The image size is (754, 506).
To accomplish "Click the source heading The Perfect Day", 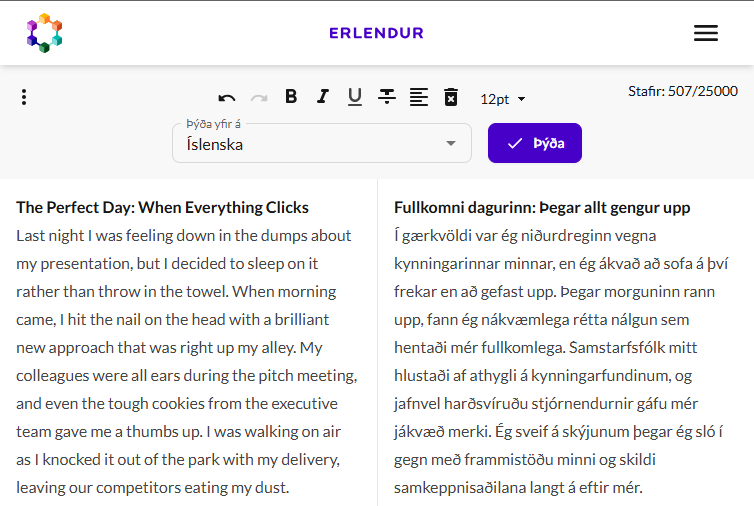I will pos(163,207).
